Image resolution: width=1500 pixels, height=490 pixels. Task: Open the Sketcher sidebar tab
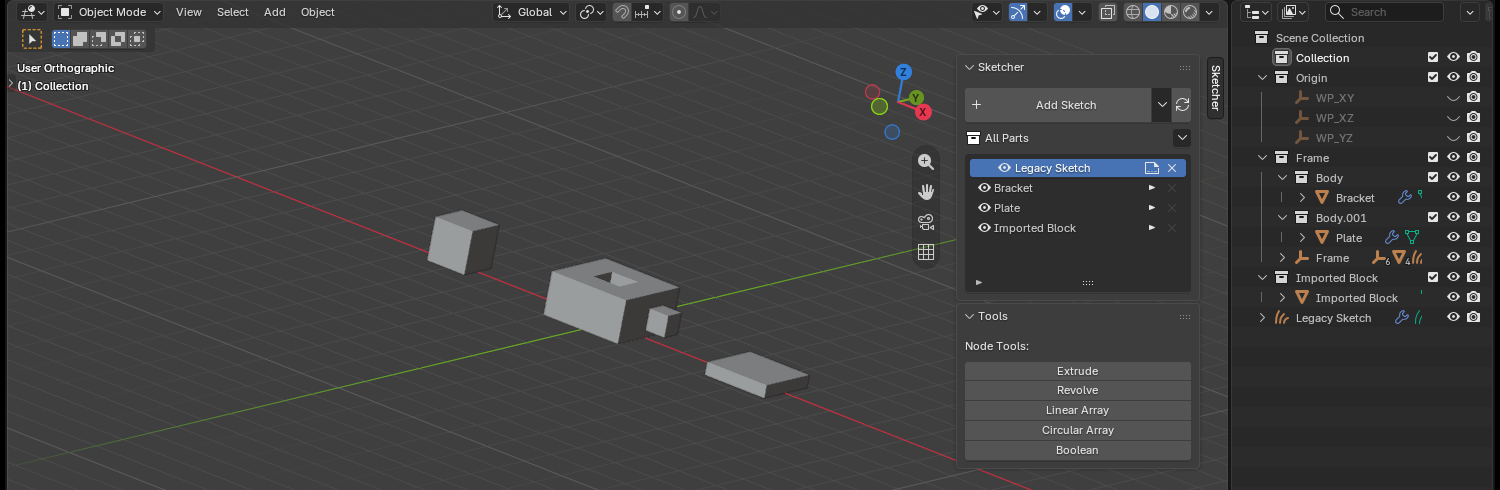[x=1216, y=88]
